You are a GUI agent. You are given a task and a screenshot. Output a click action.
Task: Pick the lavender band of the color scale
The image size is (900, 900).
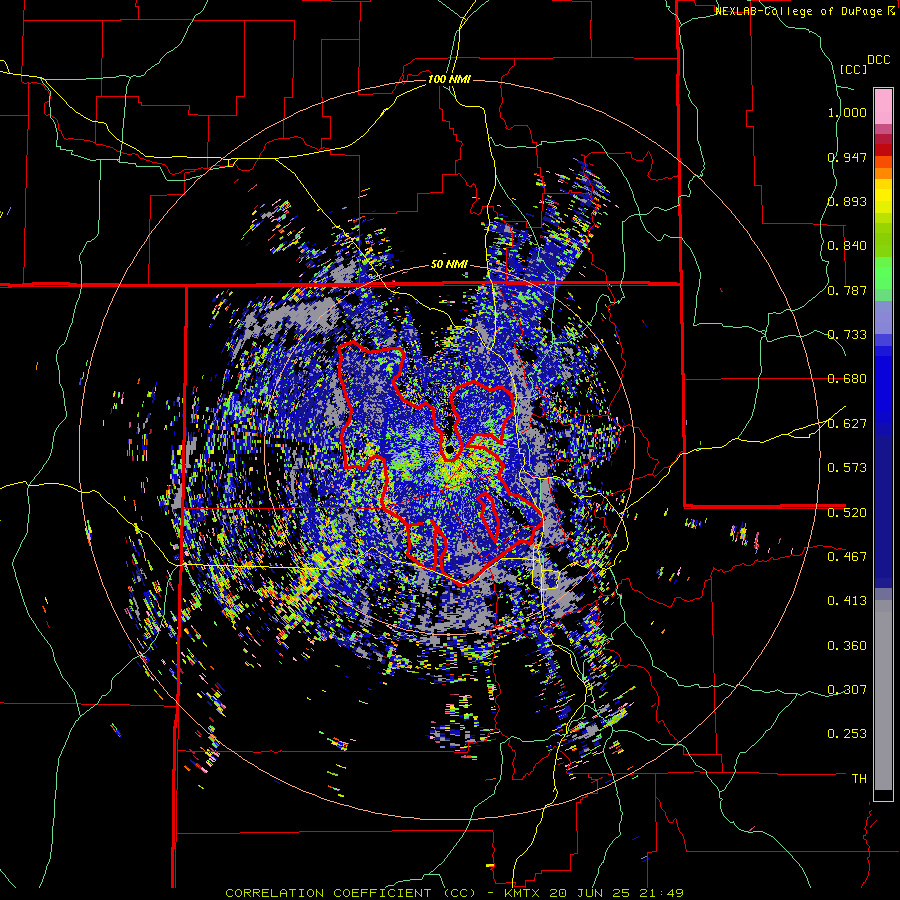[x=883, y=317]
